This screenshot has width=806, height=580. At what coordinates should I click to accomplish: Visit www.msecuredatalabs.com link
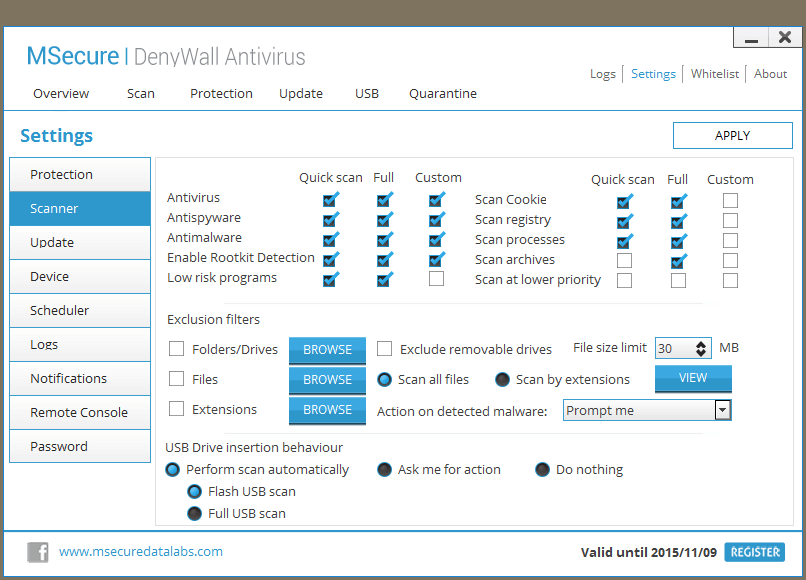pos(141,552)
